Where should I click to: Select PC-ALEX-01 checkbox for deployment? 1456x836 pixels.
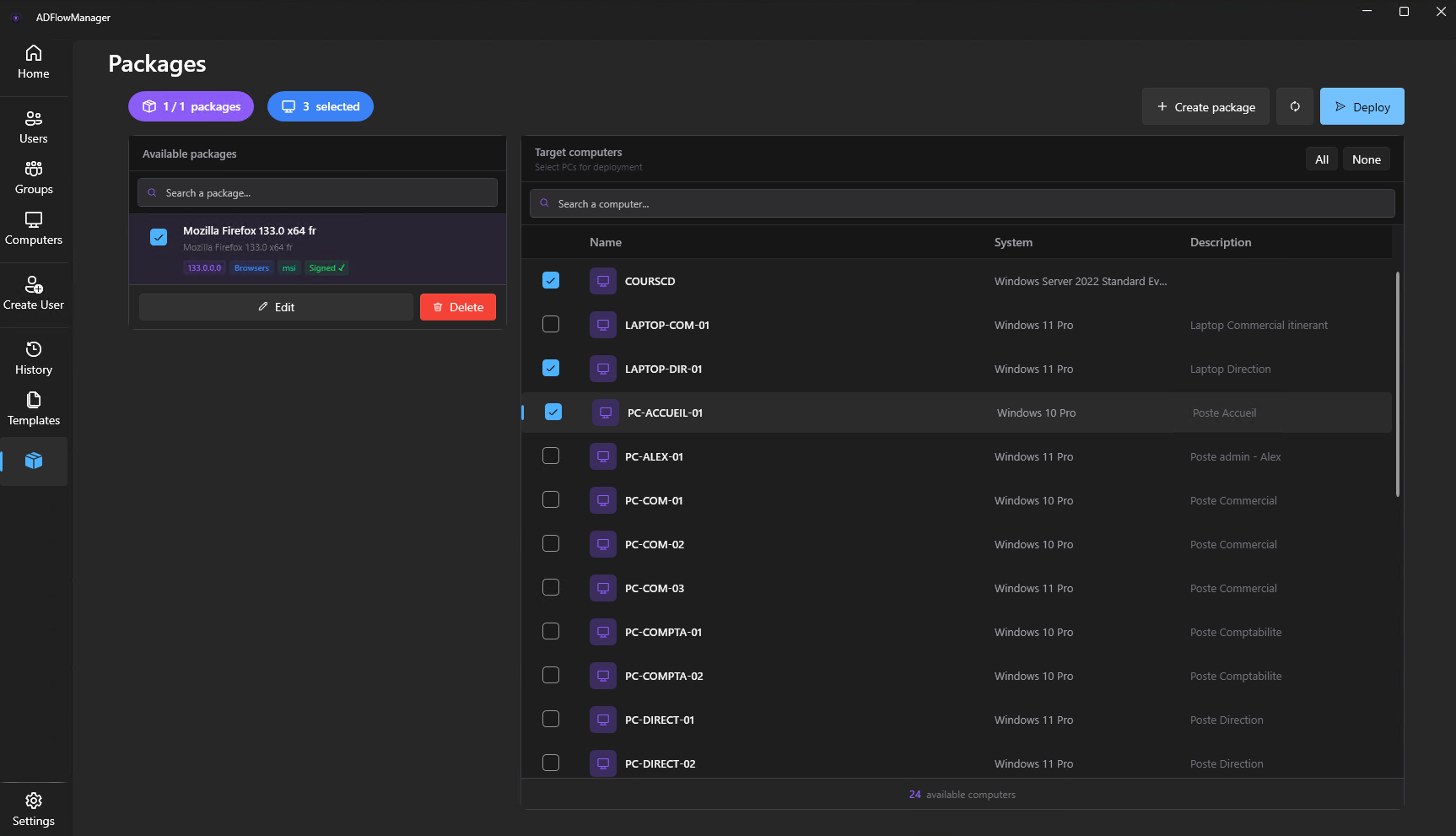pyautogui.click(x=551, y=456)
